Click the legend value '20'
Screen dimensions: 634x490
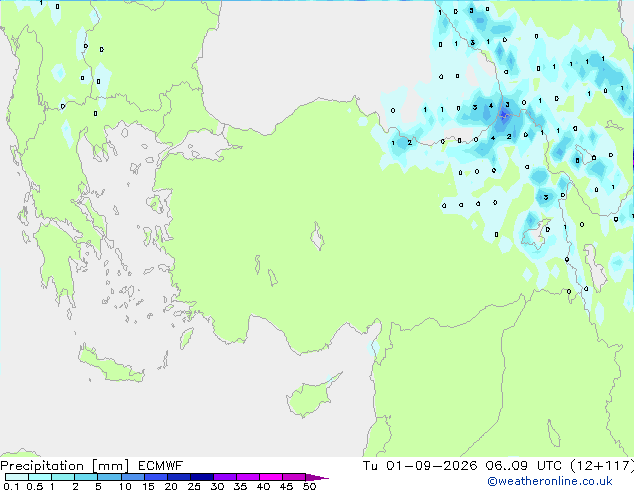click(x=171, y=486)
